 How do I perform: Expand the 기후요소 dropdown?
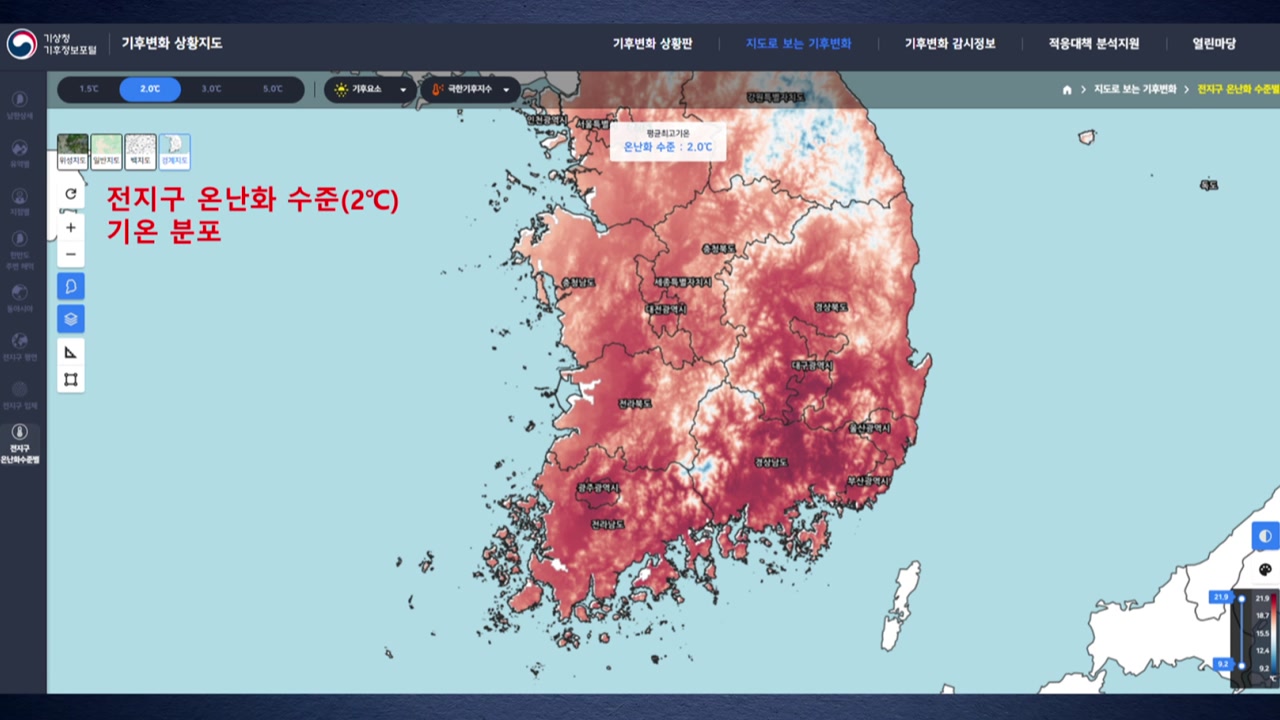(x=371, y=90)
